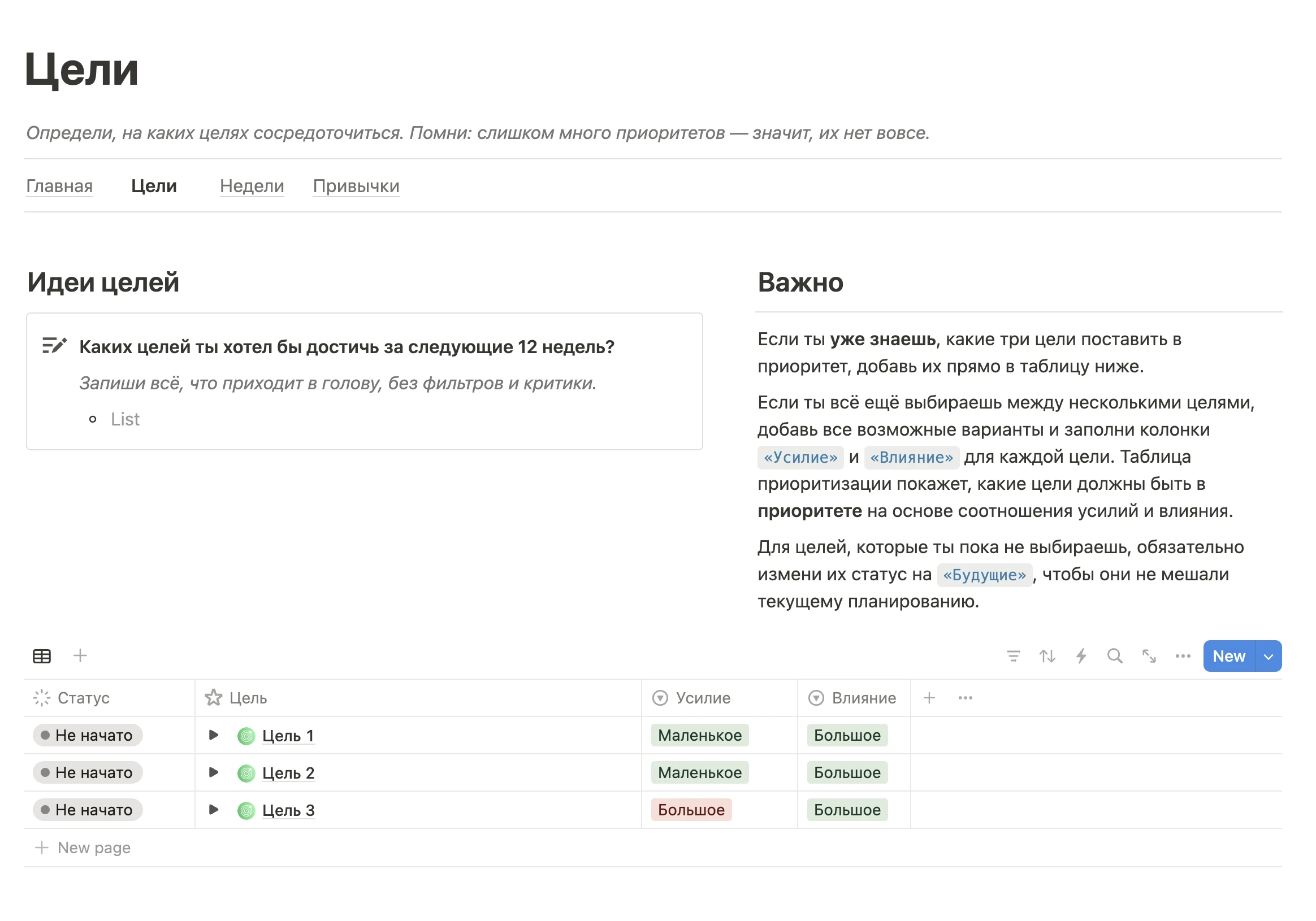Screen dimensions: 1316x921
Task: Expand the Цель 1 toggle arrow
Action: click(x=214, y=735)
